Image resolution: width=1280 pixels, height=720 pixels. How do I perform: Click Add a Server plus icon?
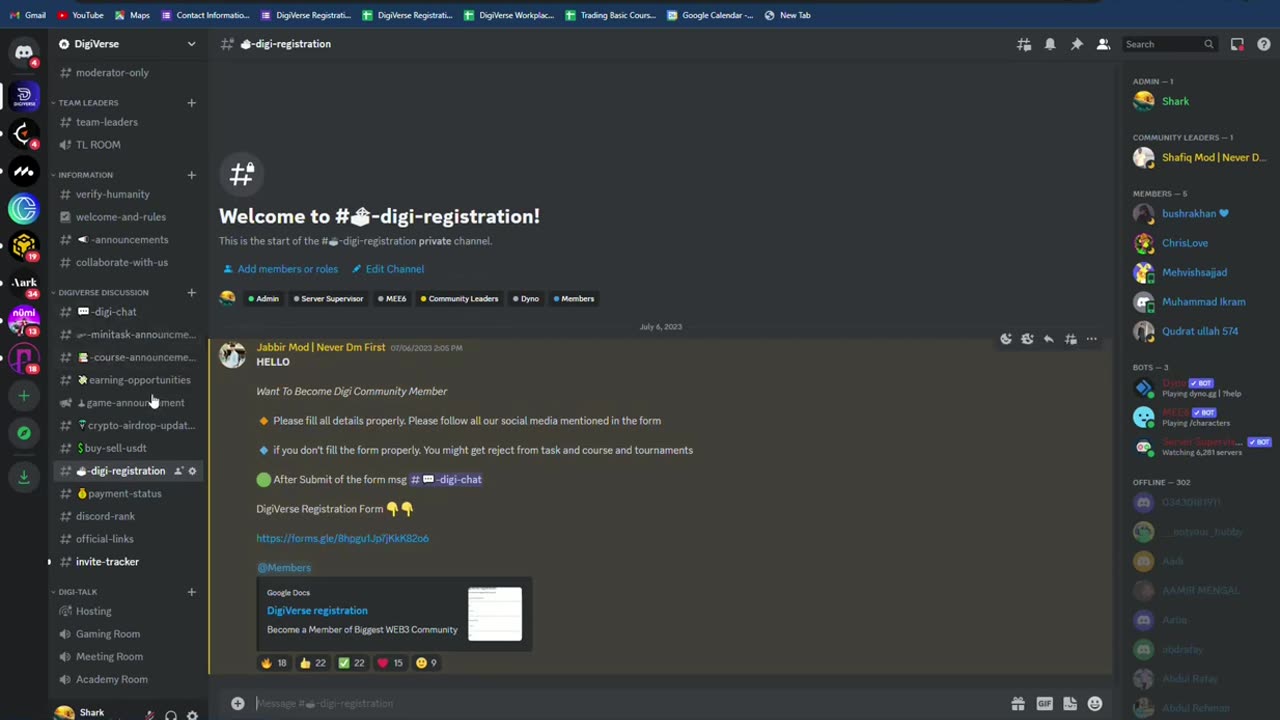(24, 396)
